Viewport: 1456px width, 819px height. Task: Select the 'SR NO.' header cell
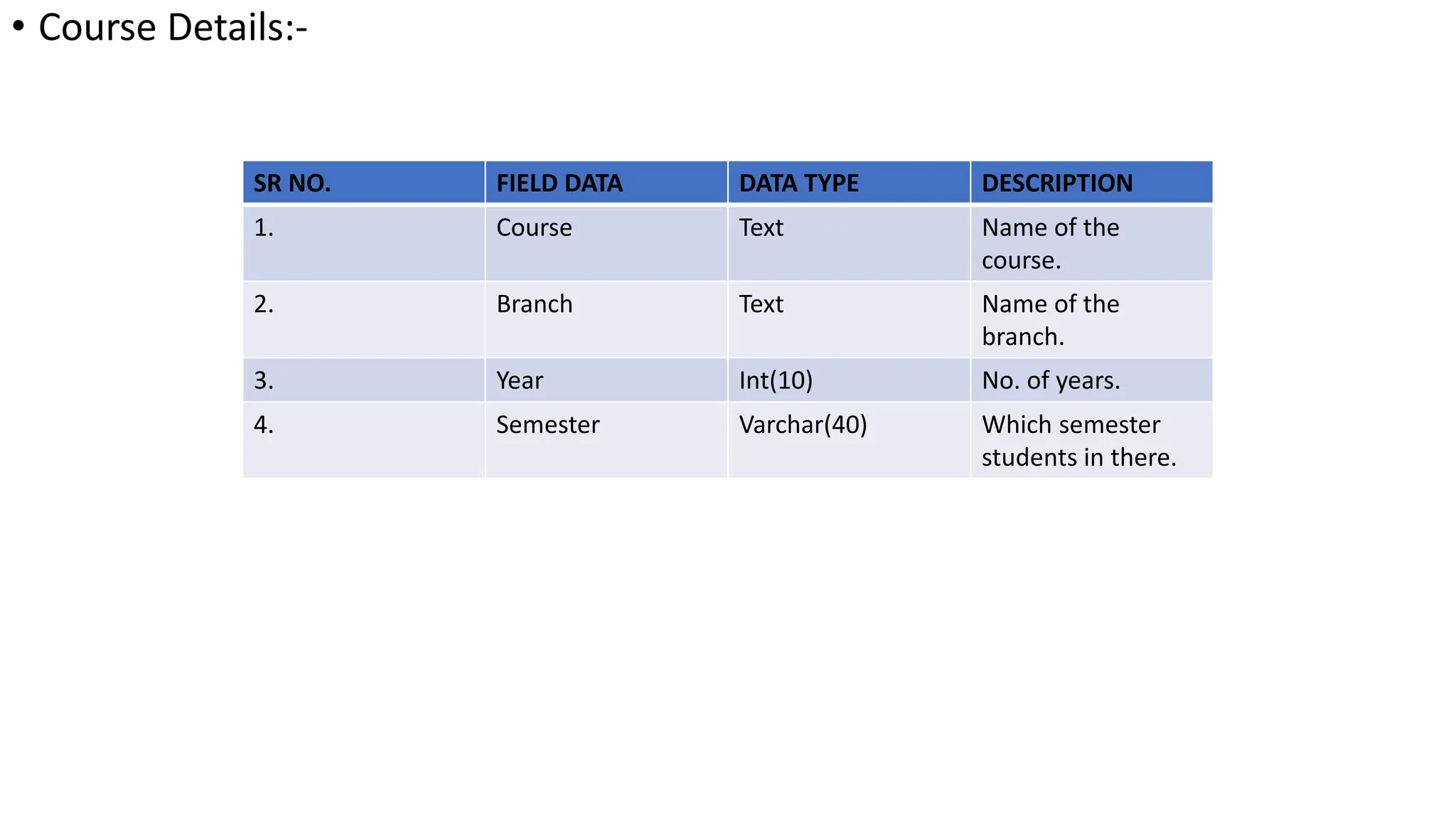[364, 183]
